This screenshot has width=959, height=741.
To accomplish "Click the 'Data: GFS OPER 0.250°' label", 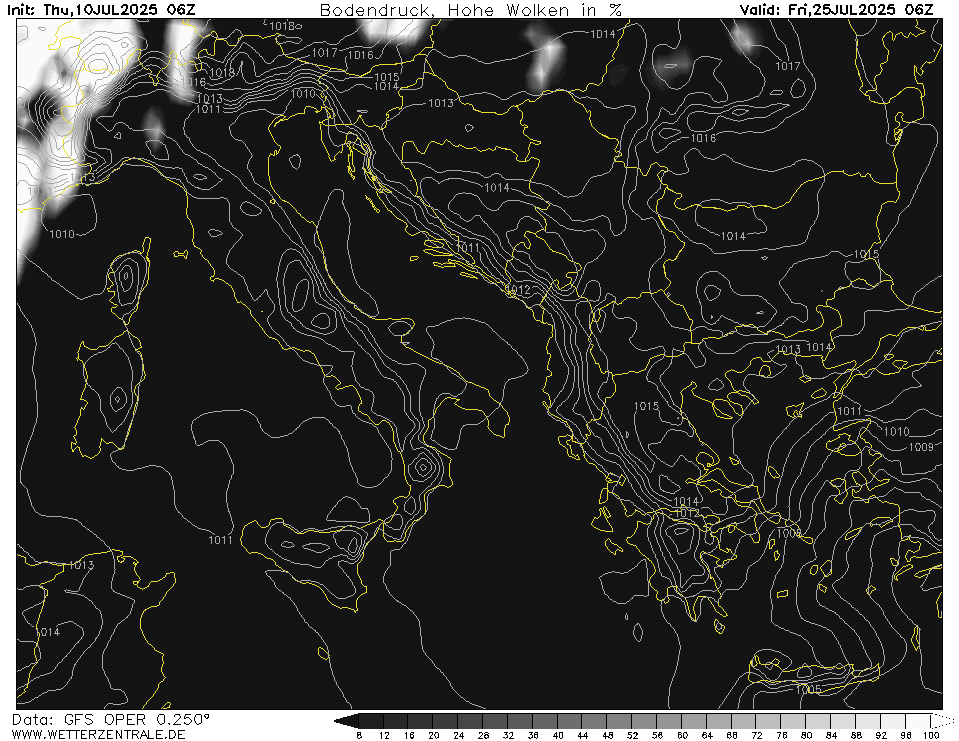I will pos(110,720).
